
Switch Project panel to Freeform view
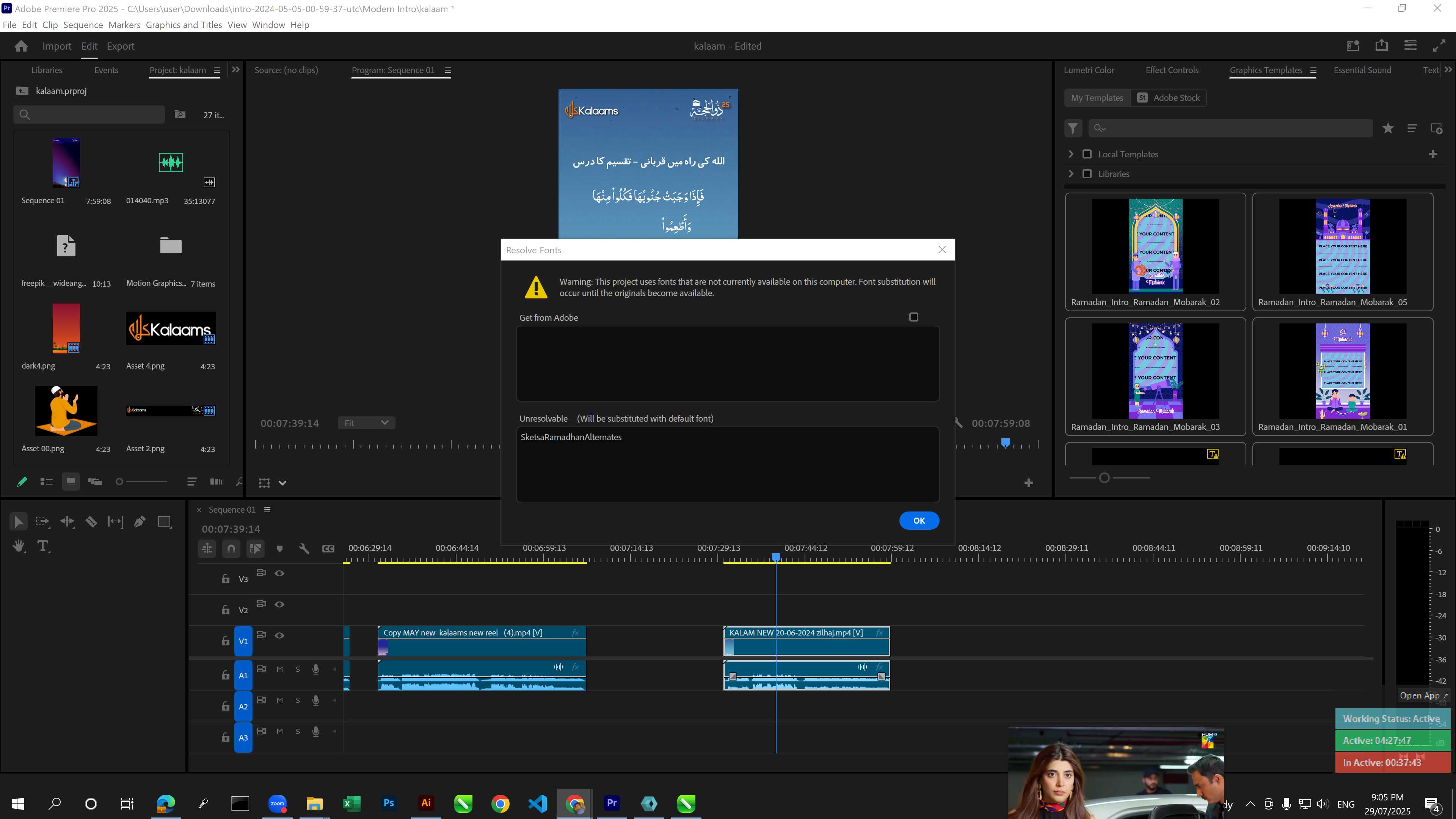95,482
